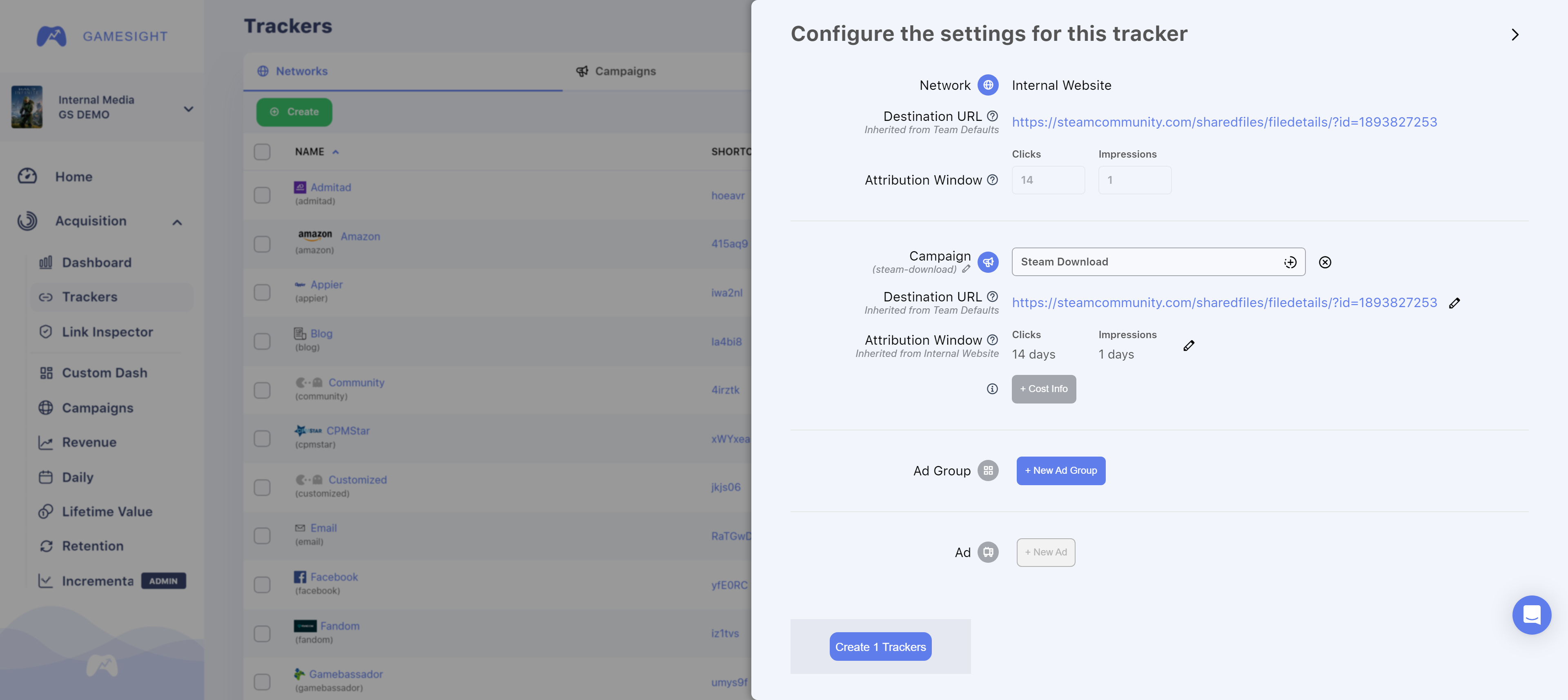Open the campaign Destination URL link
This screenshot has width=1568, height=700.
(1224, 303)
